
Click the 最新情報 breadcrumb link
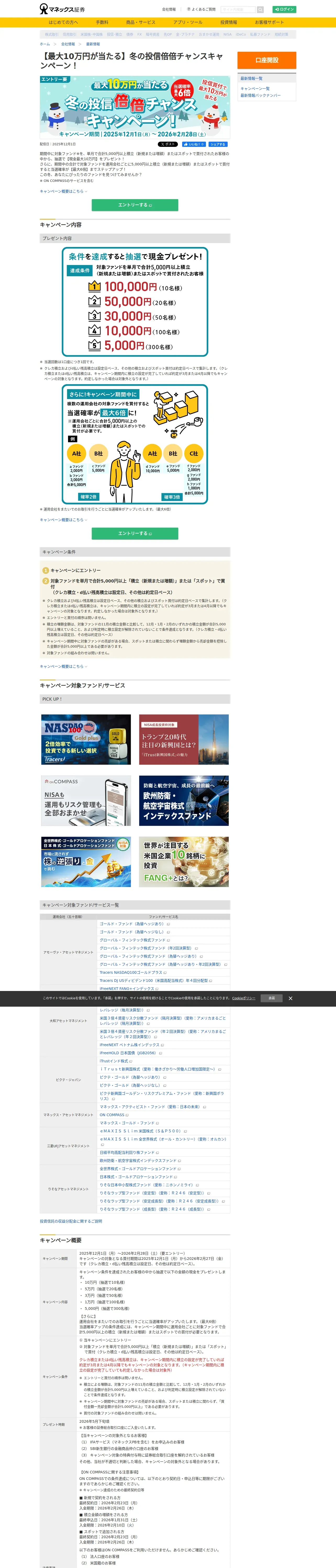coord(93,44)
